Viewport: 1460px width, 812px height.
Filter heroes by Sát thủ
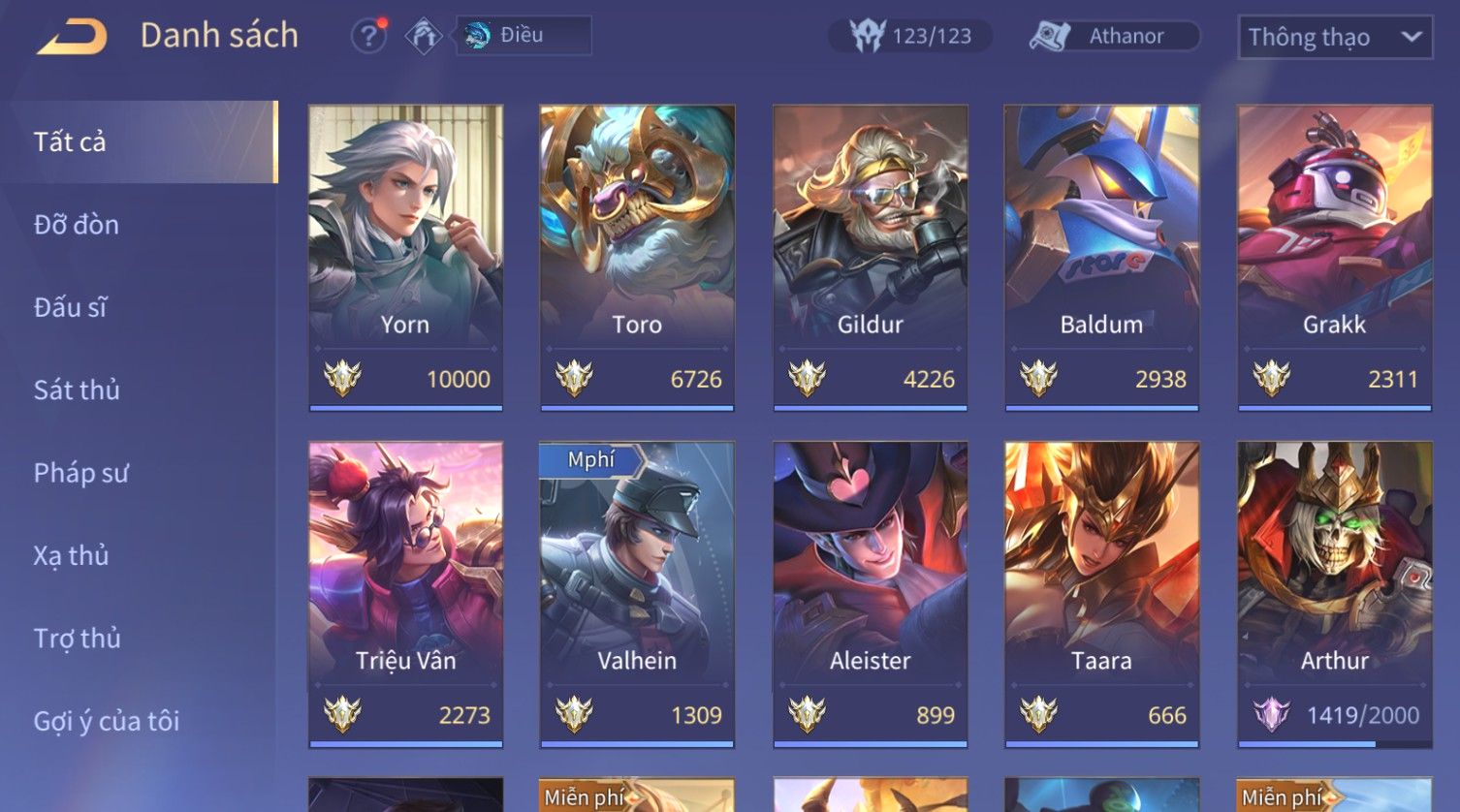coord(139,390)
